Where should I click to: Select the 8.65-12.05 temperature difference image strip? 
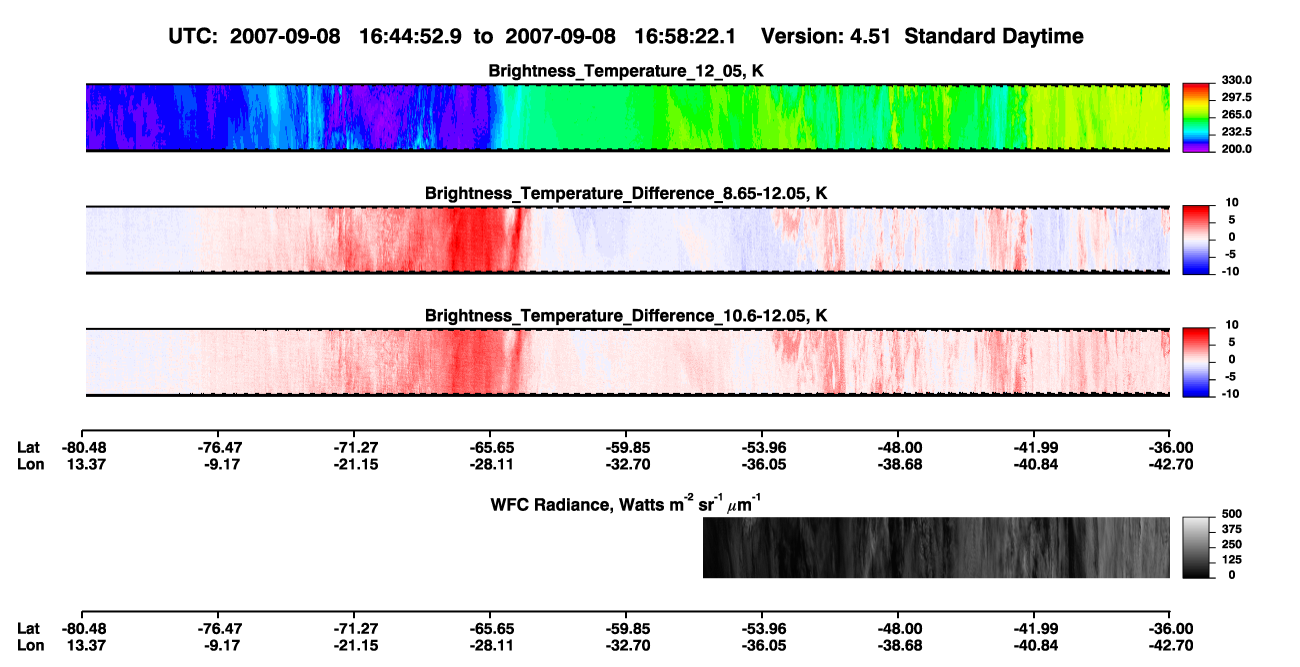click(628, 240)
